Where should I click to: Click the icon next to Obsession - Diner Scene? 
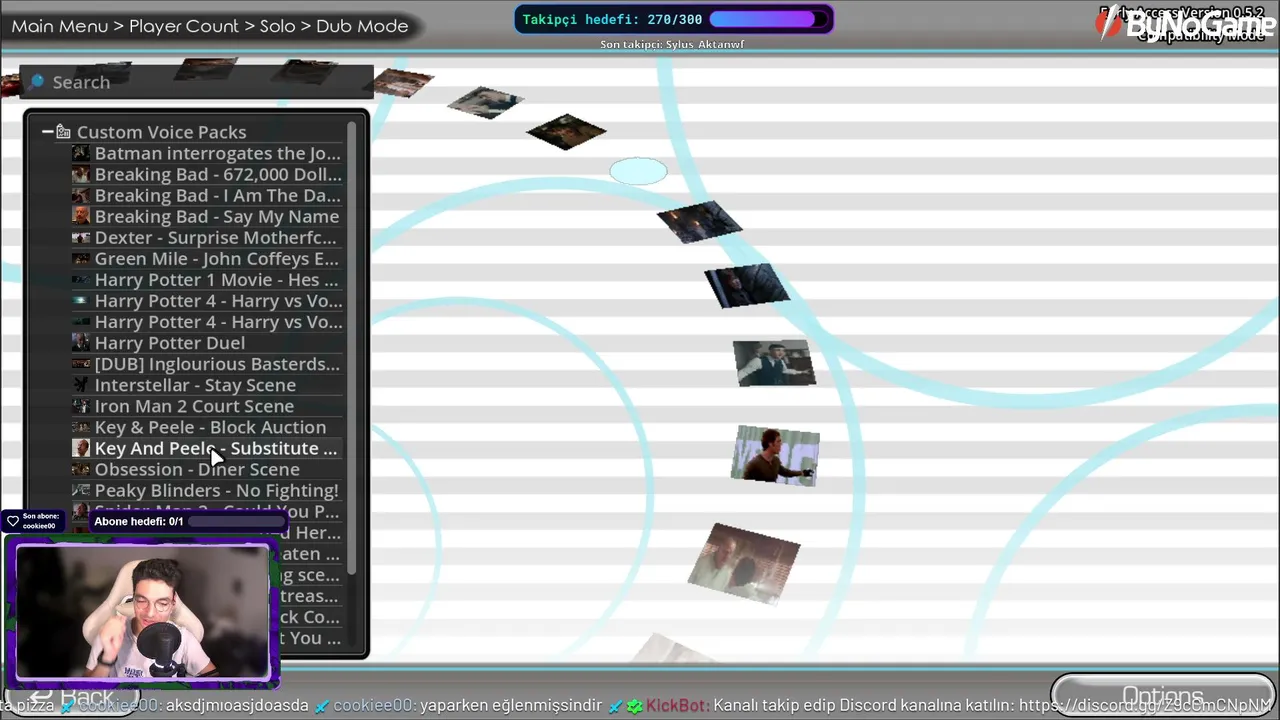tap(81, 469)
